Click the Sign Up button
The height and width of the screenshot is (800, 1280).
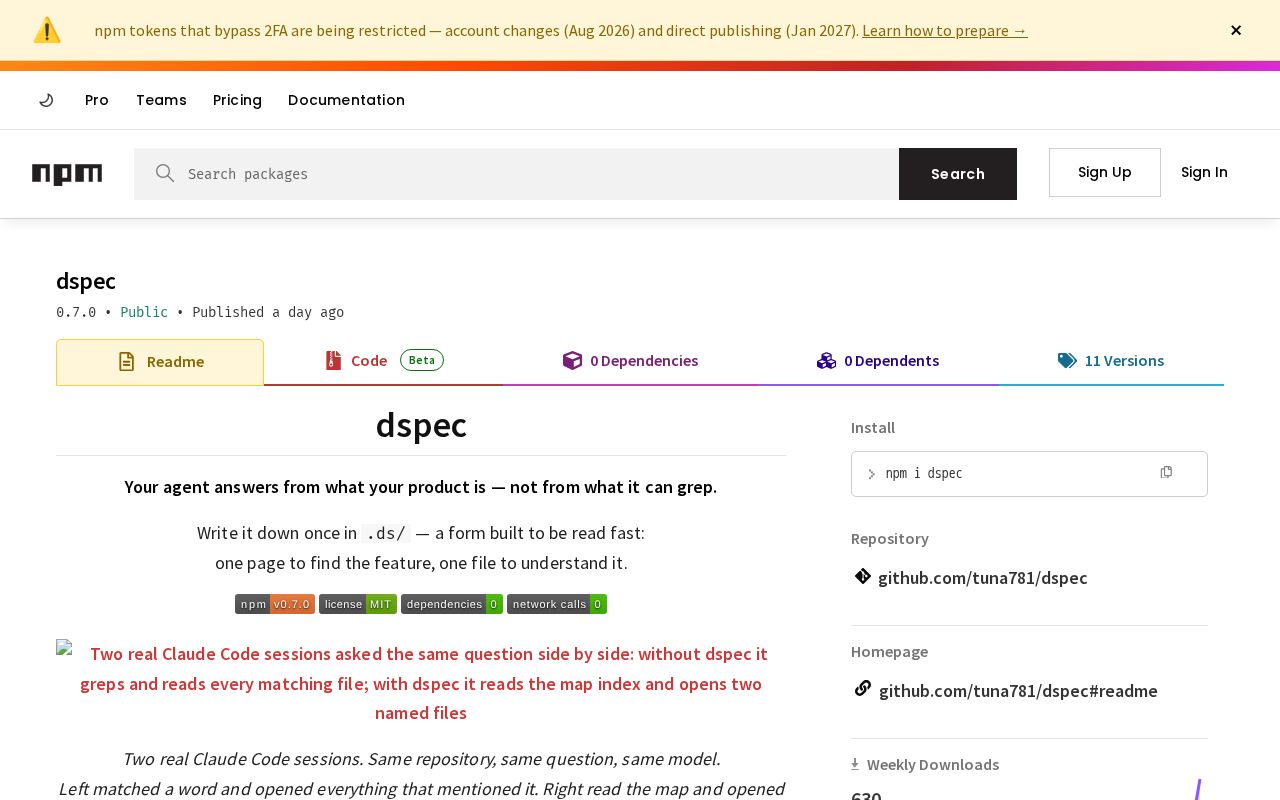point(1105,172)
